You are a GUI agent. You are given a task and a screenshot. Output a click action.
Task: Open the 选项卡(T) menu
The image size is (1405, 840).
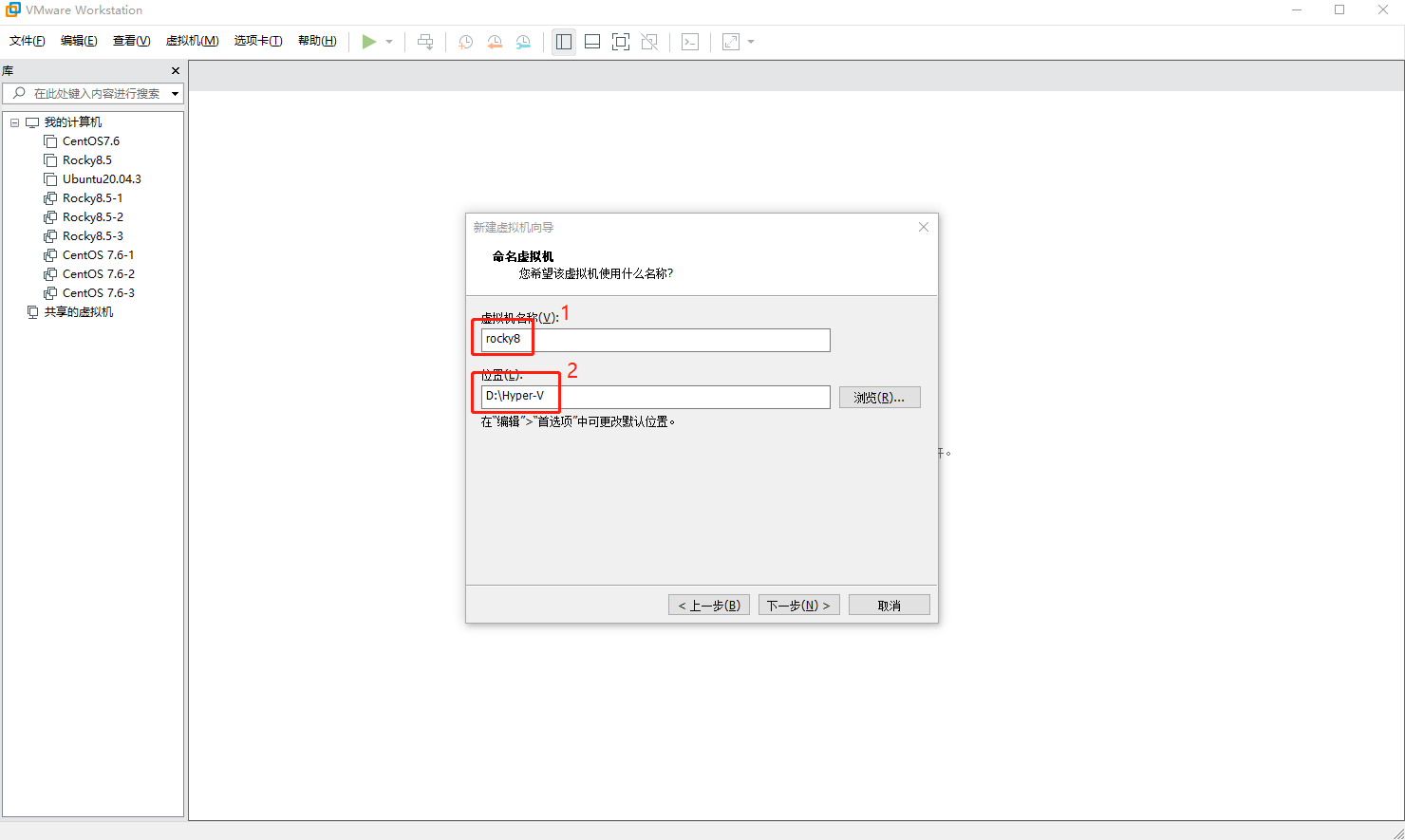(x=258, y=41)
